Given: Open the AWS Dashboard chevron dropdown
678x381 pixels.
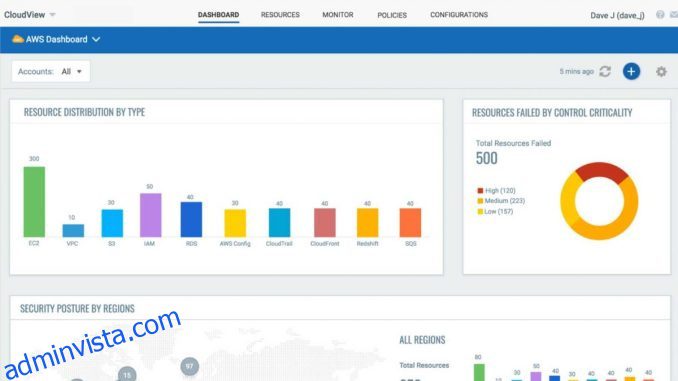Looking at the screenshot, I should (96, 39).
